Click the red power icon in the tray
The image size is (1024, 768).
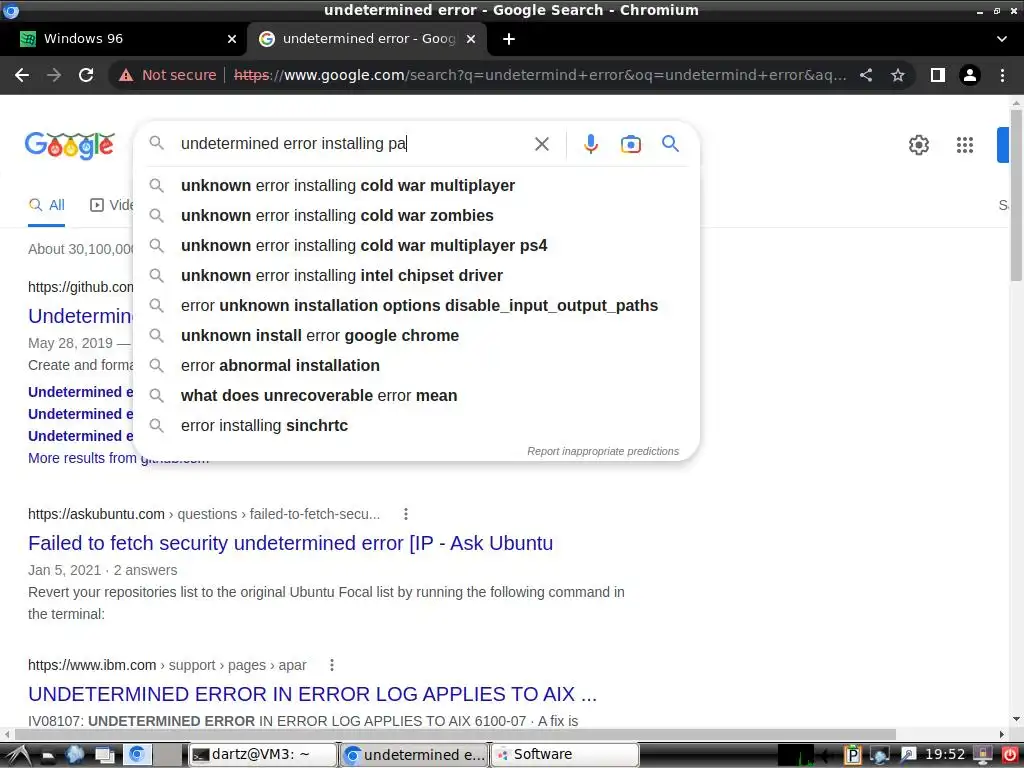1010,755
